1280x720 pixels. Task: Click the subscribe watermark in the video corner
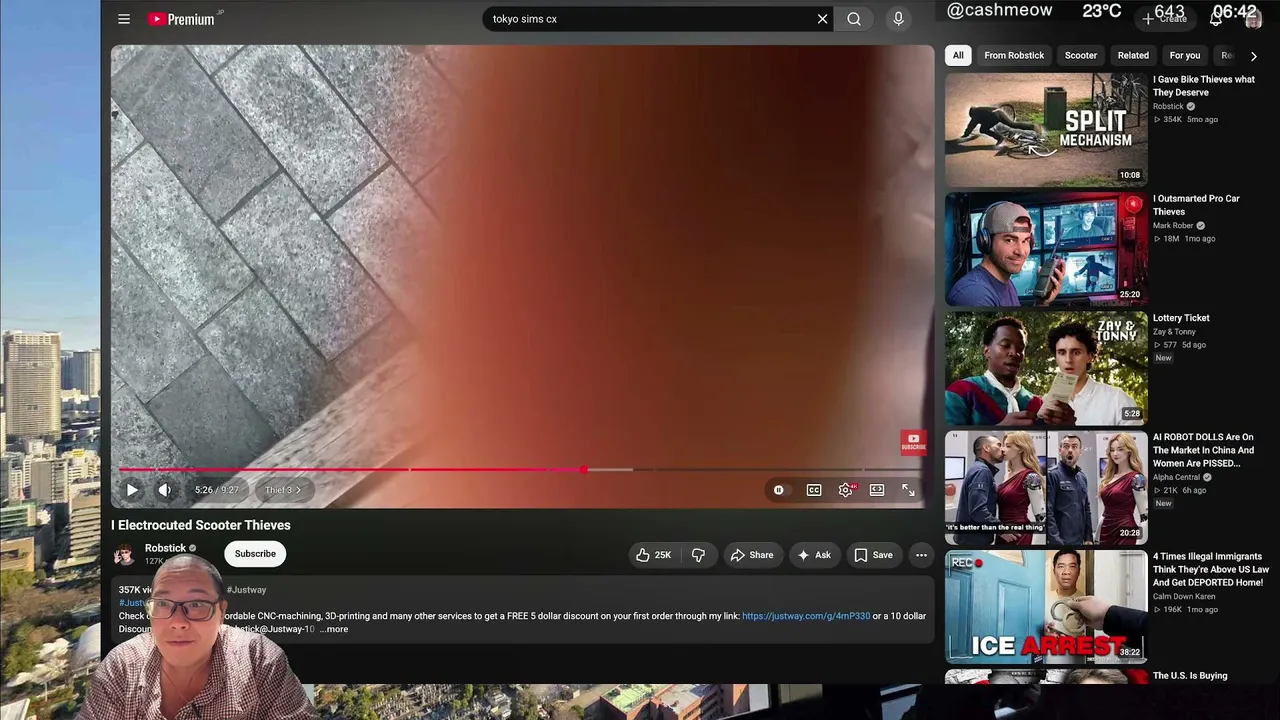coord(913,443)
